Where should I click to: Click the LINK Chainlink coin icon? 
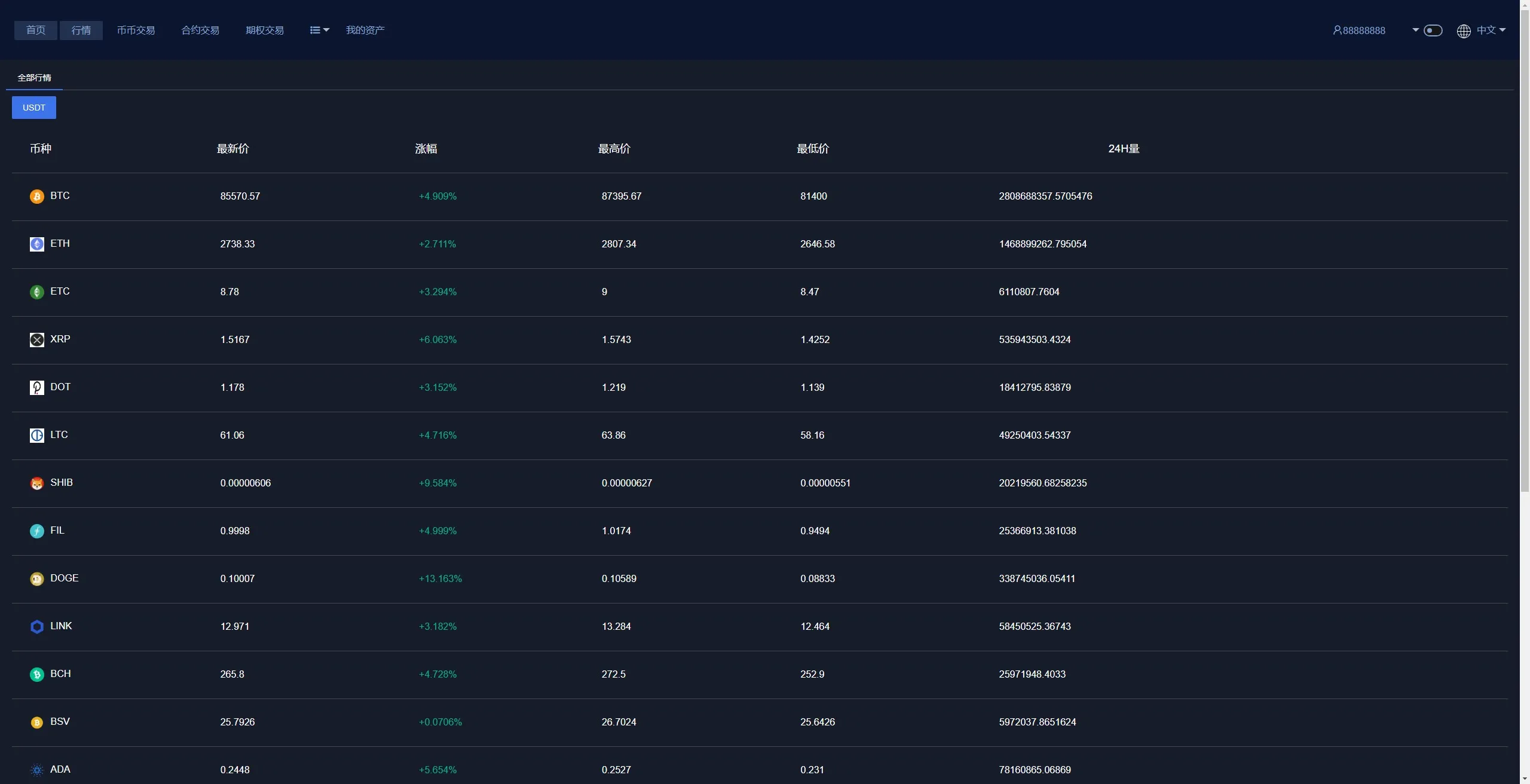point(37,627)
